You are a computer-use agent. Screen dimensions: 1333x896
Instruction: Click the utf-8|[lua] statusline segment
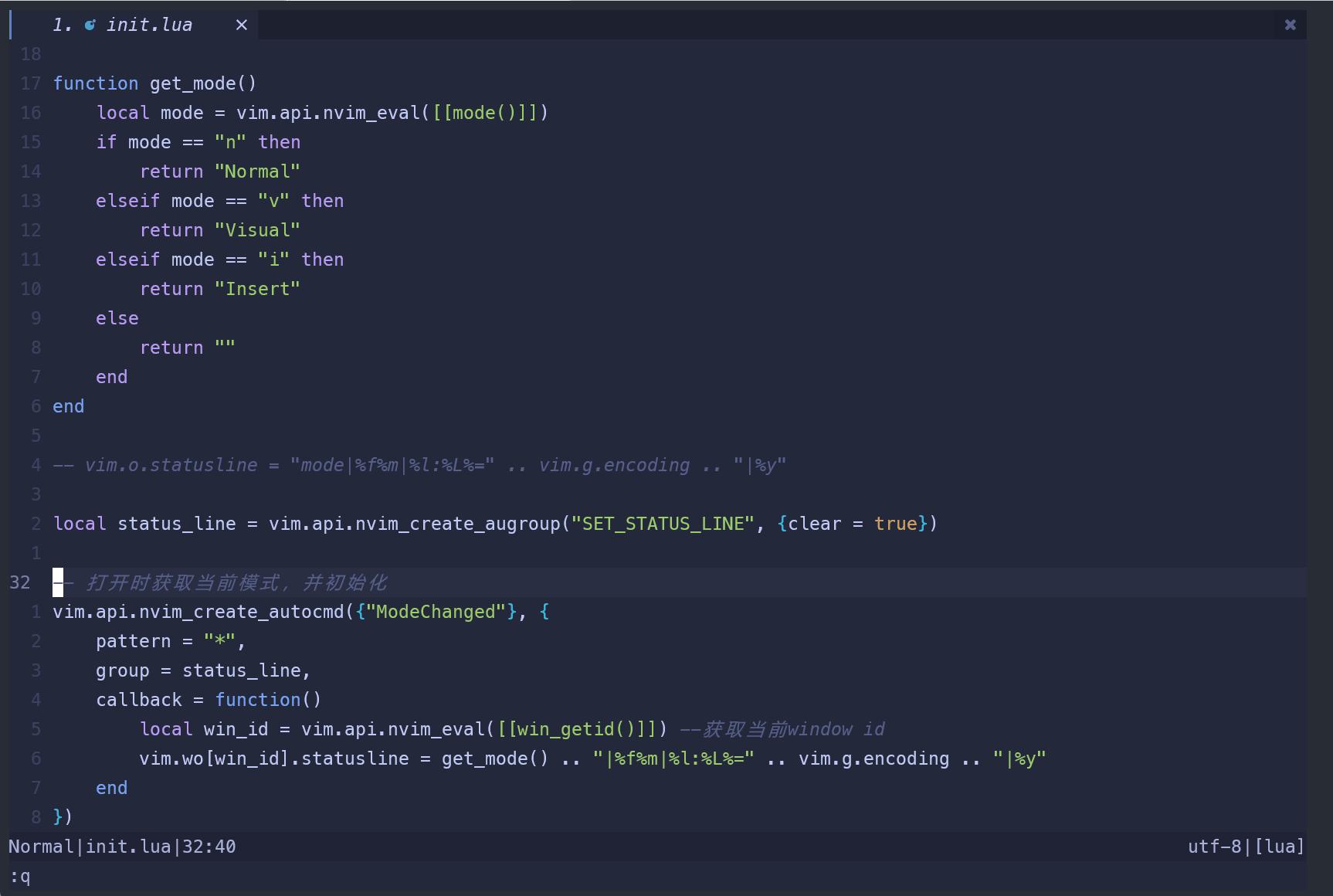click(1246, 847)
